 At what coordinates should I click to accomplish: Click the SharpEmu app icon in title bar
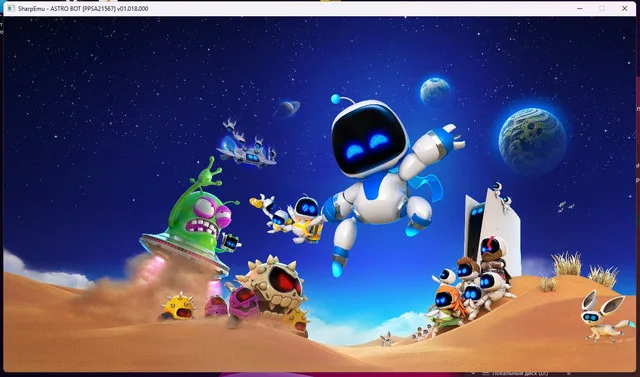(x=11, y=9)
